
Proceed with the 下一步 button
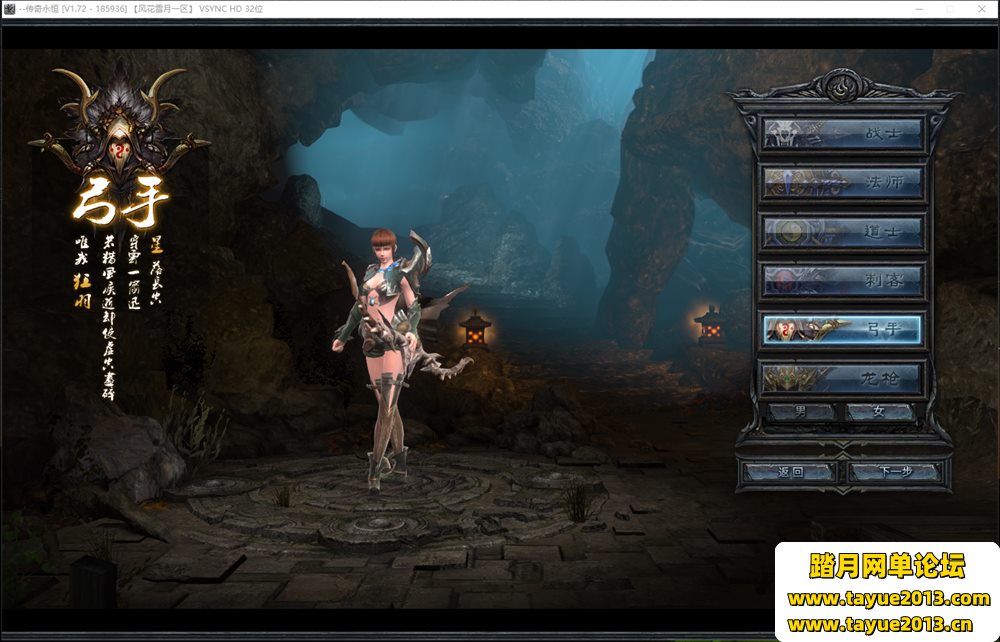895,472
